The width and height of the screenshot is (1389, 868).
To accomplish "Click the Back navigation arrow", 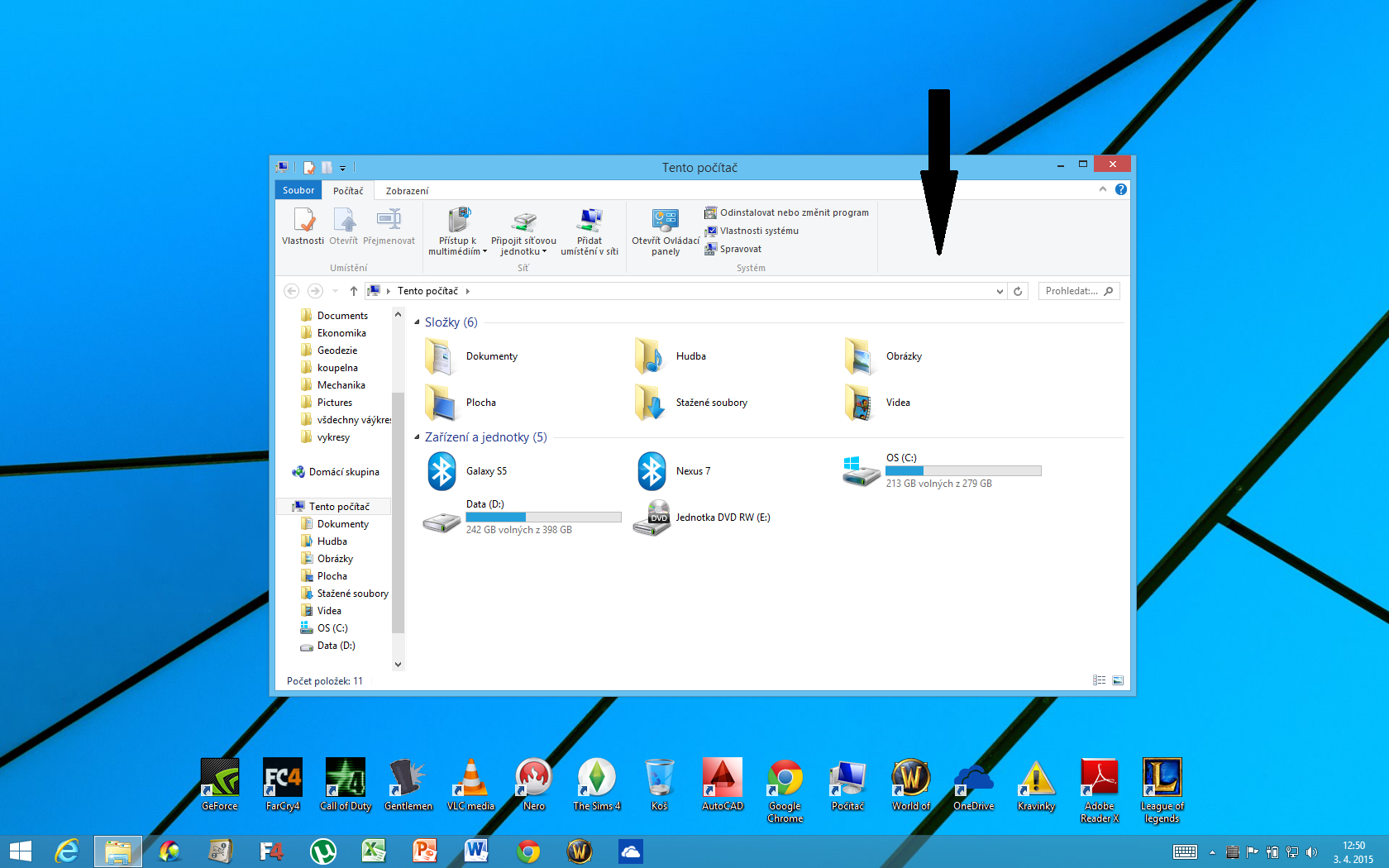I will pyautogui.click(x=291, y=291).
